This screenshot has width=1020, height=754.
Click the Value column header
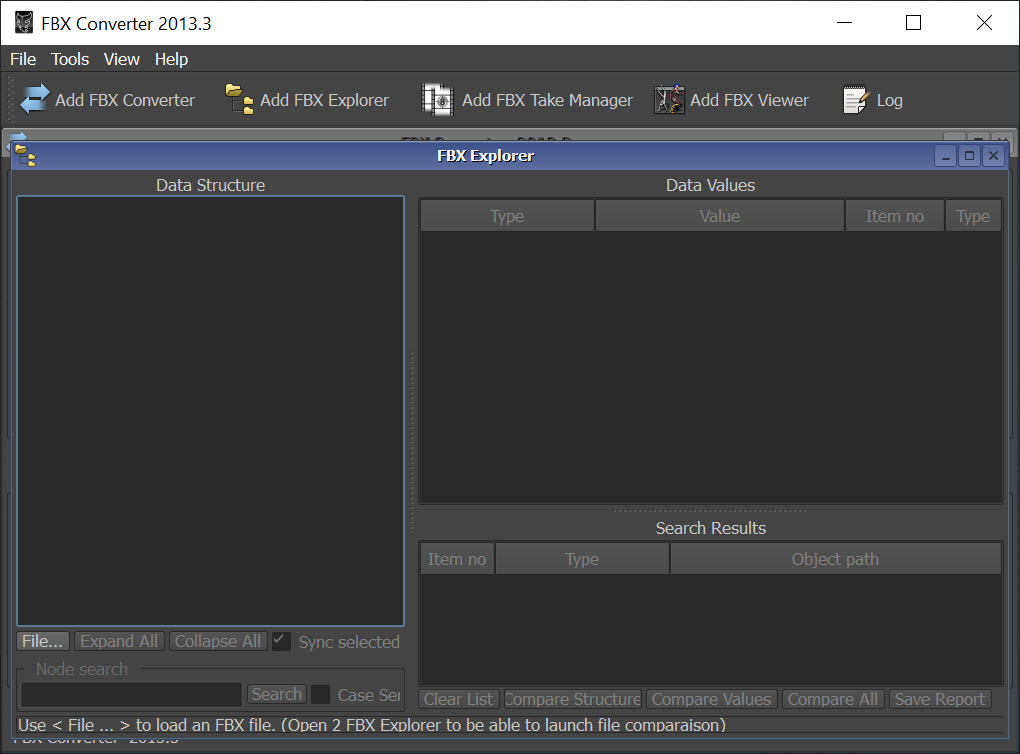719,216
